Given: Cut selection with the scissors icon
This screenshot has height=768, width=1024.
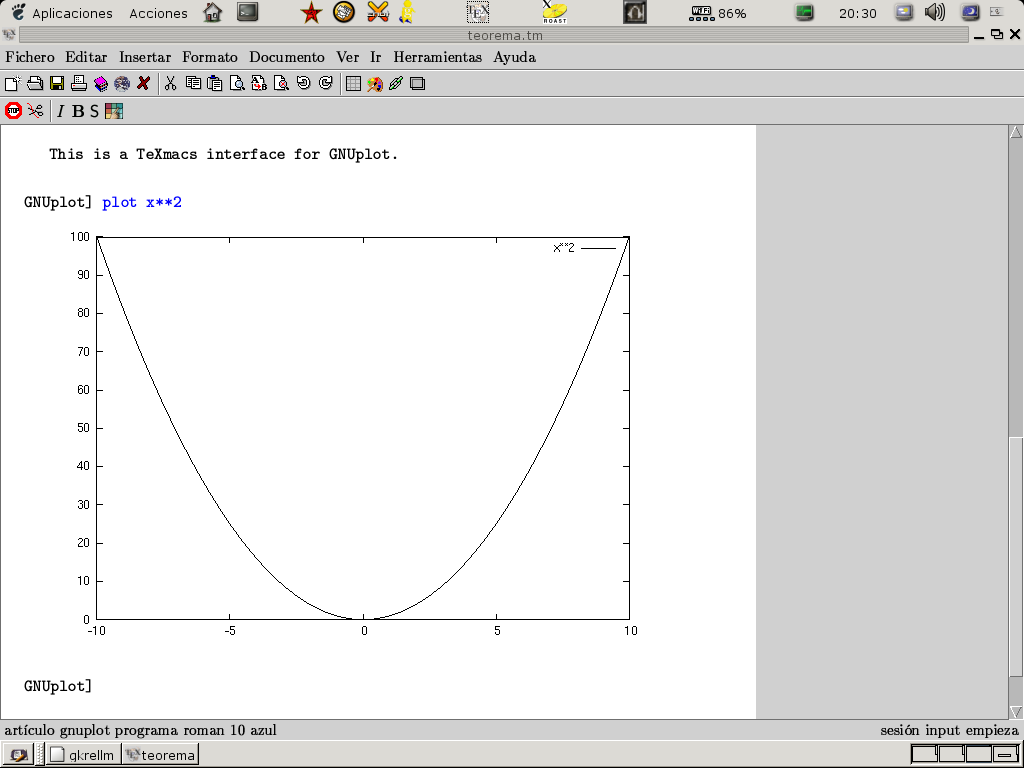Looking at the screenshot, I should (170, 84).
